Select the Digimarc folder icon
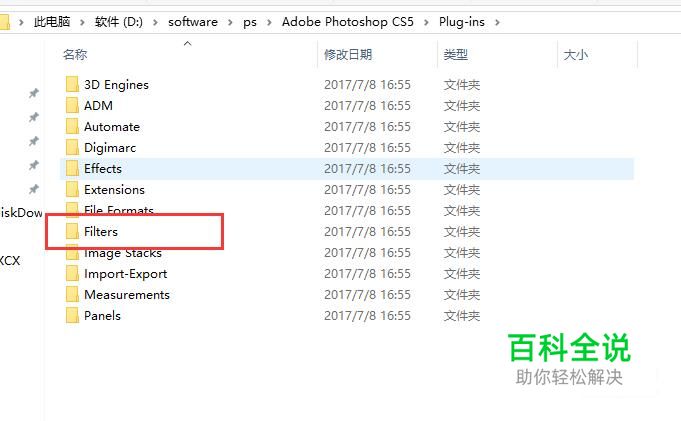Screen dimensions: 681x421 72,147
